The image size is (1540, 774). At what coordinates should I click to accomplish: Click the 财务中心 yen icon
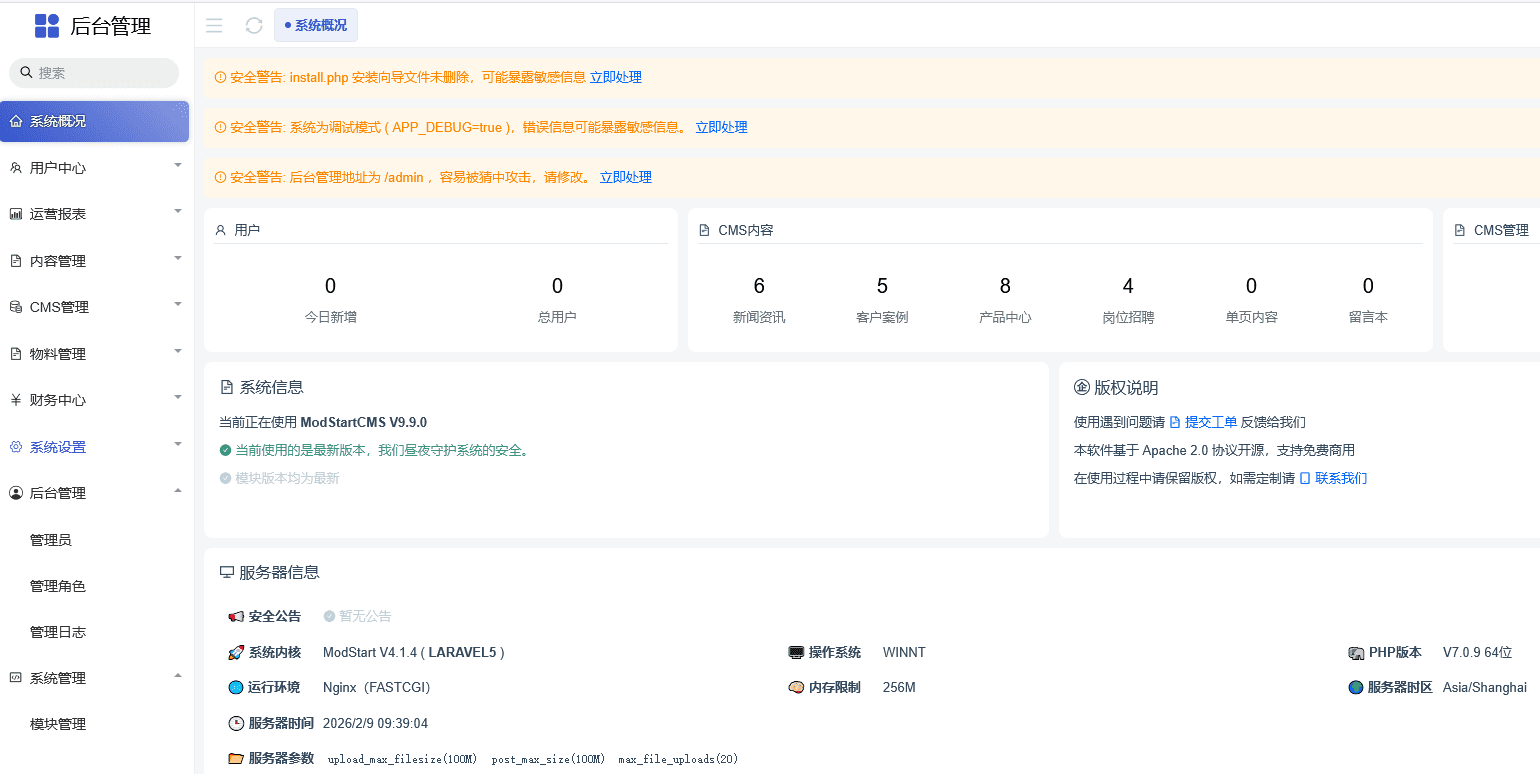pos(16,400)
